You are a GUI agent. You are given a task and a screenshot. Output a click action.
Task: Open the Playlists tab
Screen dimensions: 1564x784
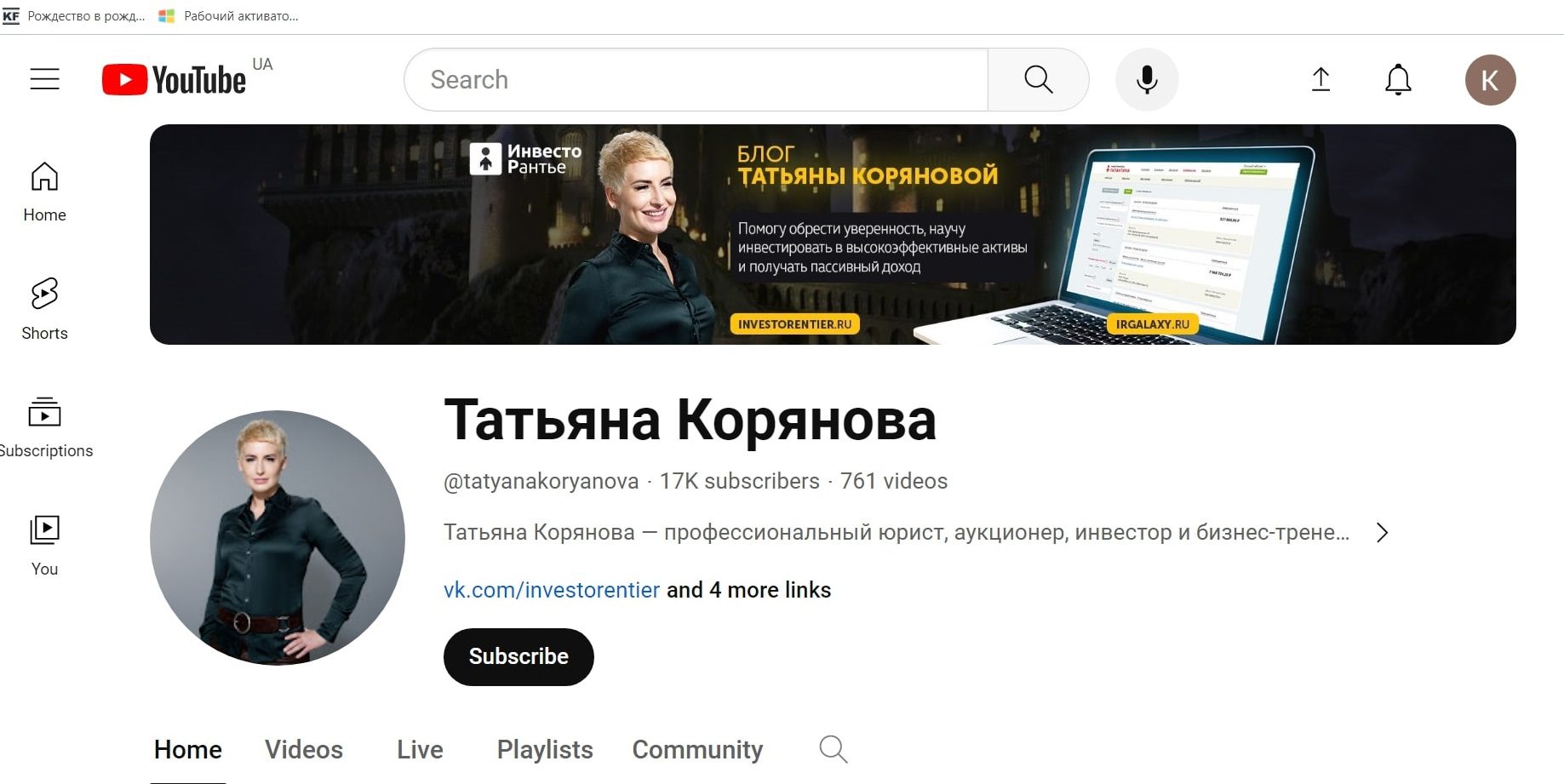tap(545, 750)
